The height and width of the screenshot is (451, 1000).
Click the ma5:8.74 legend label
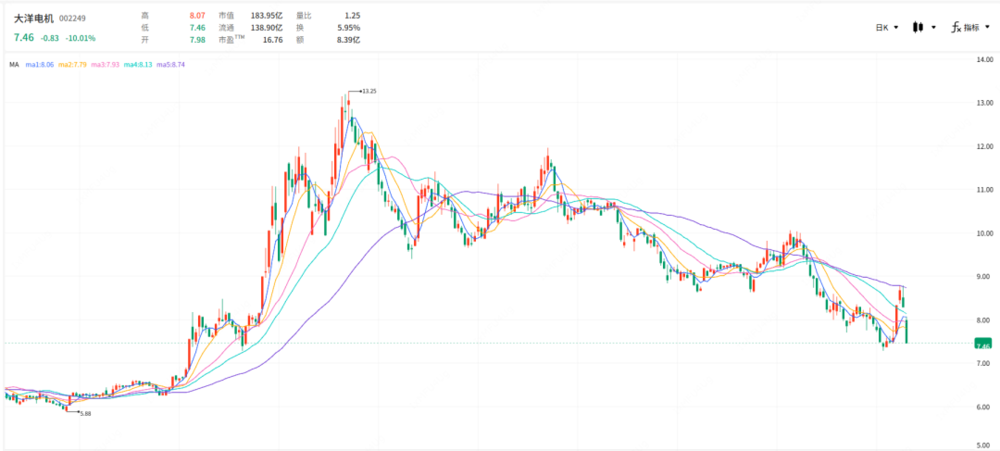171,64
